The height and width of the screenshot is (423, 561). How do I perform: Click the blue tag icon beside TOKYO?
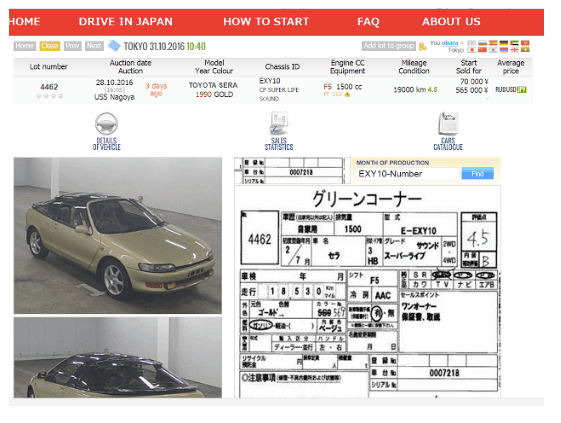[x=114, y=45]
